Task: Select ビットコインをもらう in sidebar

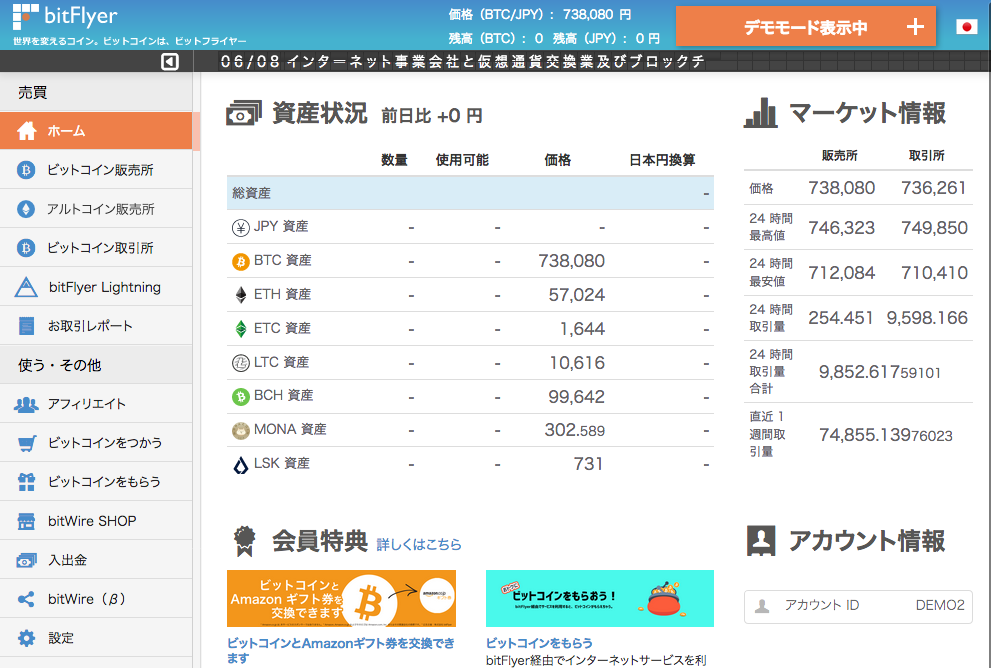Action: click(x=96, y=482)
